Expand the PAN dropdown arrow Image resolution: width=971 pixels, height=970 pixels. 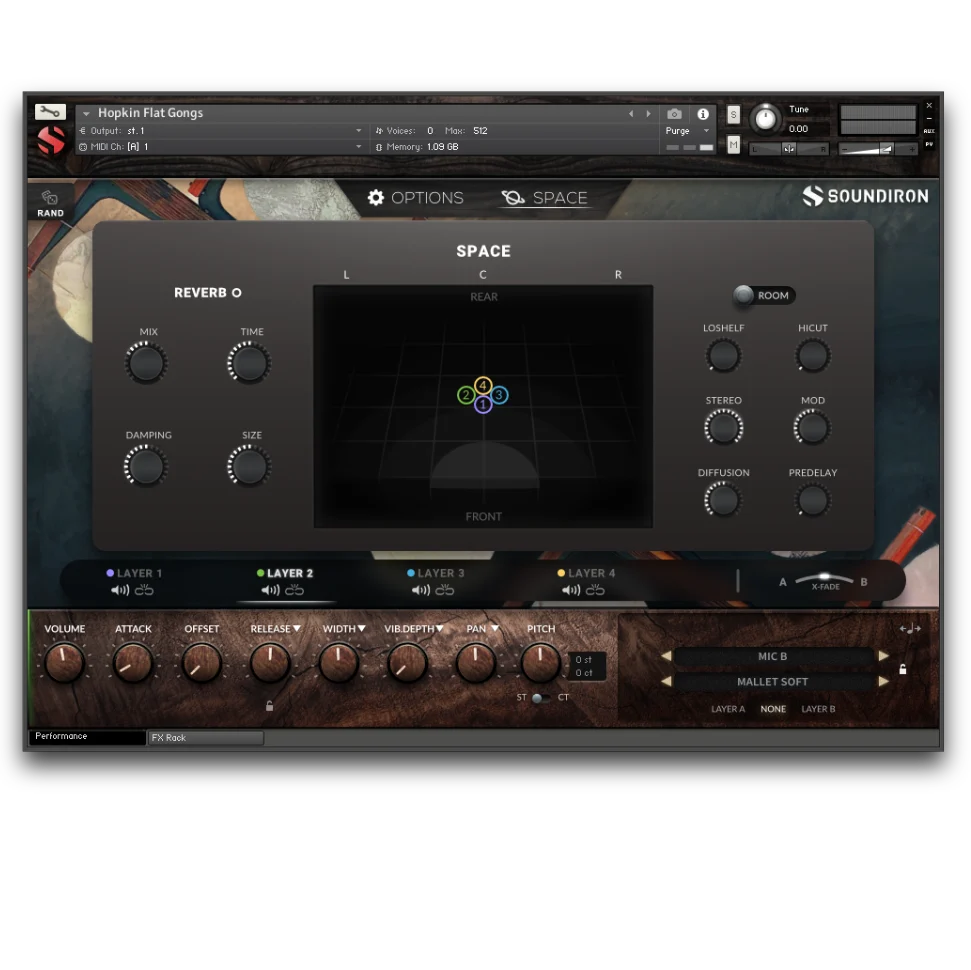(x=495, y=629)
